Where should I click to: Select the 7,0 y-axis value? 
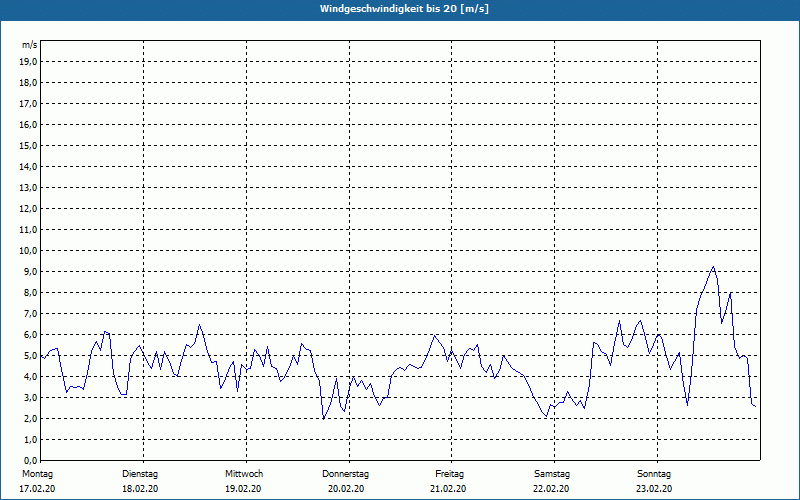click(30, 313)
